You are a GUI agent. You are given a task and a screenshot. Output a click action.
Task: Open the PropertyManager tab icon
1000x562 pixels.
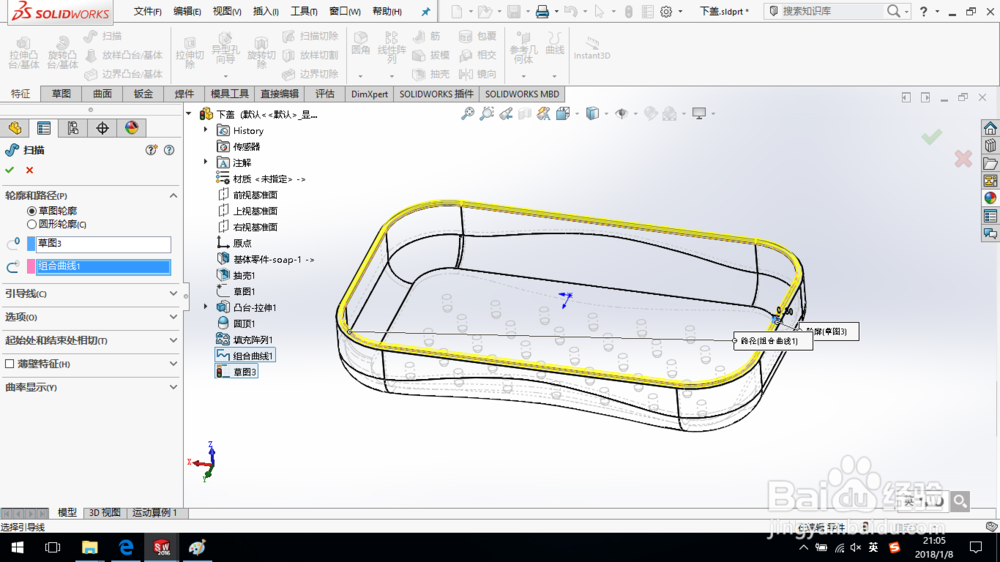point(44,128)
